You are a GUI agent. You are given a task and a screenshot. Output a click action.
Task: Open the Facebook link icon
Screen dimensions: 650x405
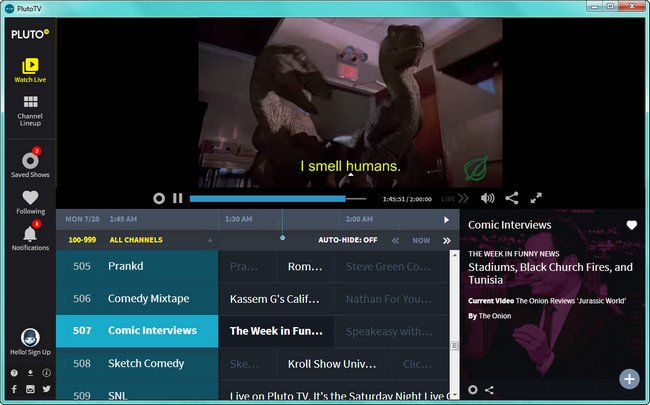[x=14, y=389]
